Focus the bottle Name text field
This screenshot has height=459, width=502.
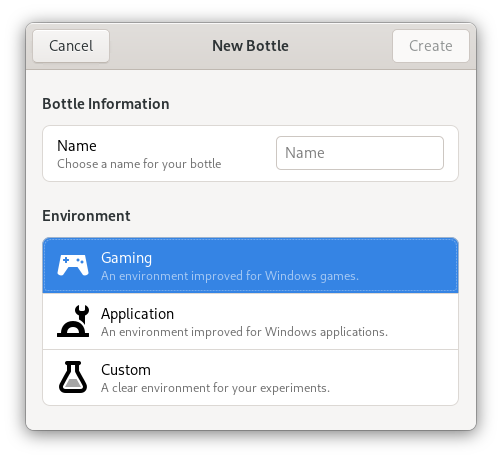coord(360,153)
